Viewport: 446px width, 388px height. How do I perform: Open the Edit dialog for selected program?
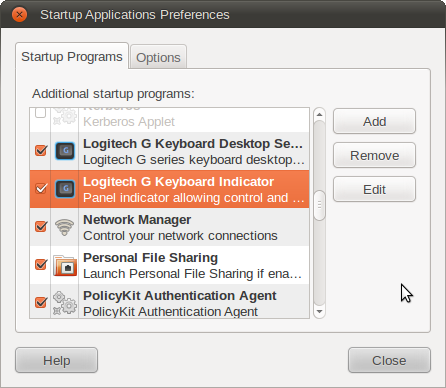(x=374, y=189)
